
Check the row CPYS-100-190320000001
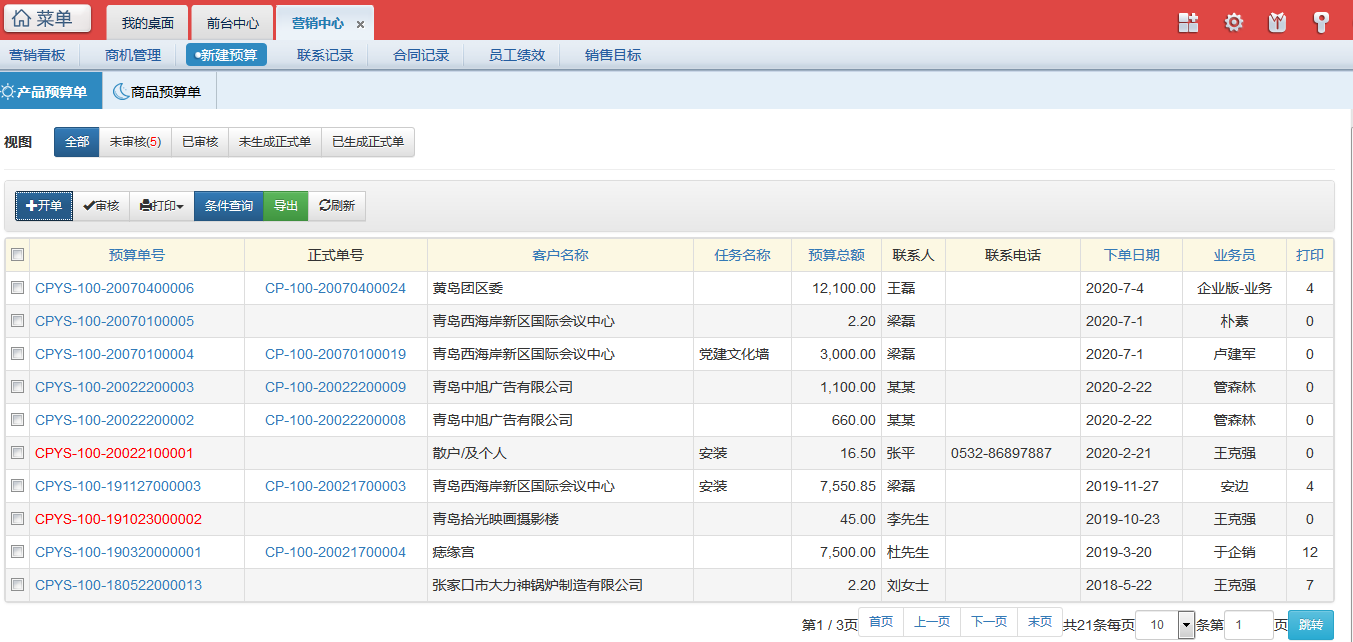tap(17, 552)
